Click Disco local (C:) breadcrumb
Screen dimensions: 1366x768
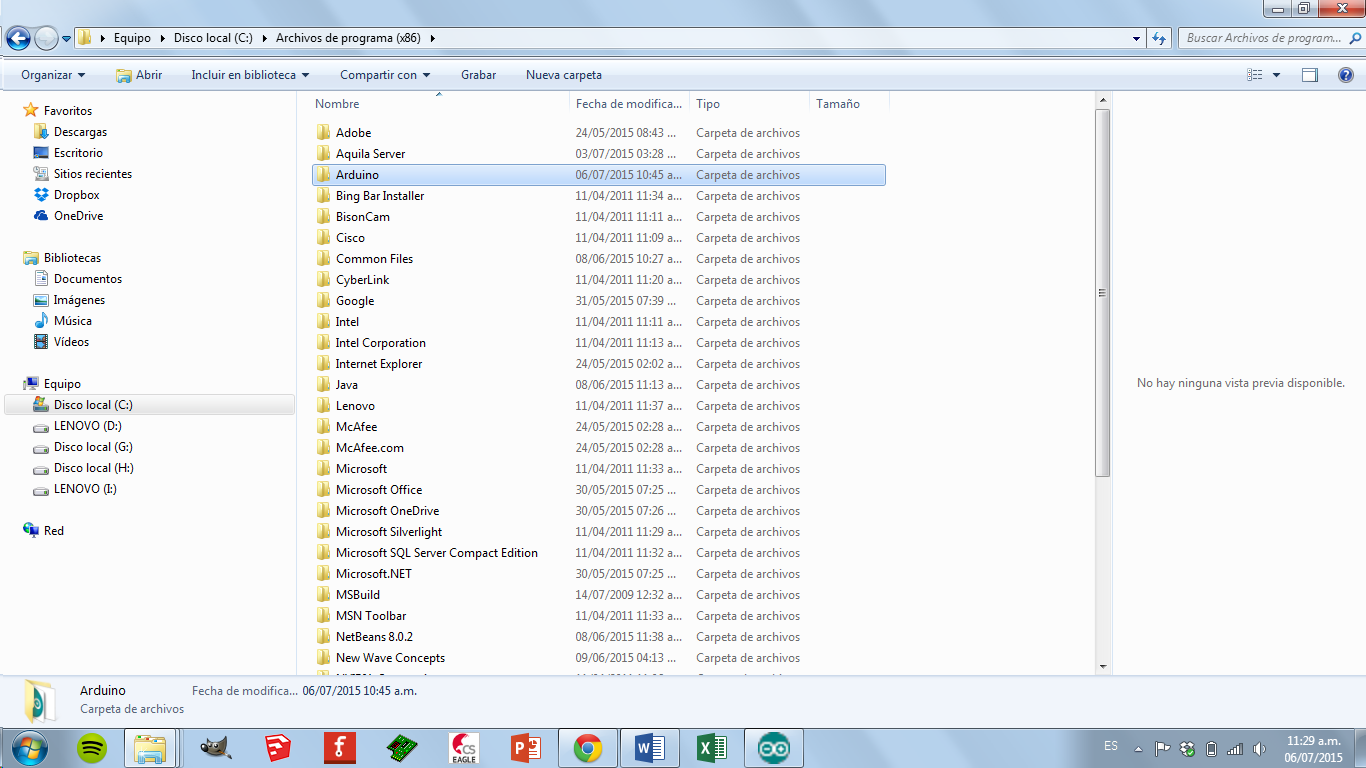213,38
